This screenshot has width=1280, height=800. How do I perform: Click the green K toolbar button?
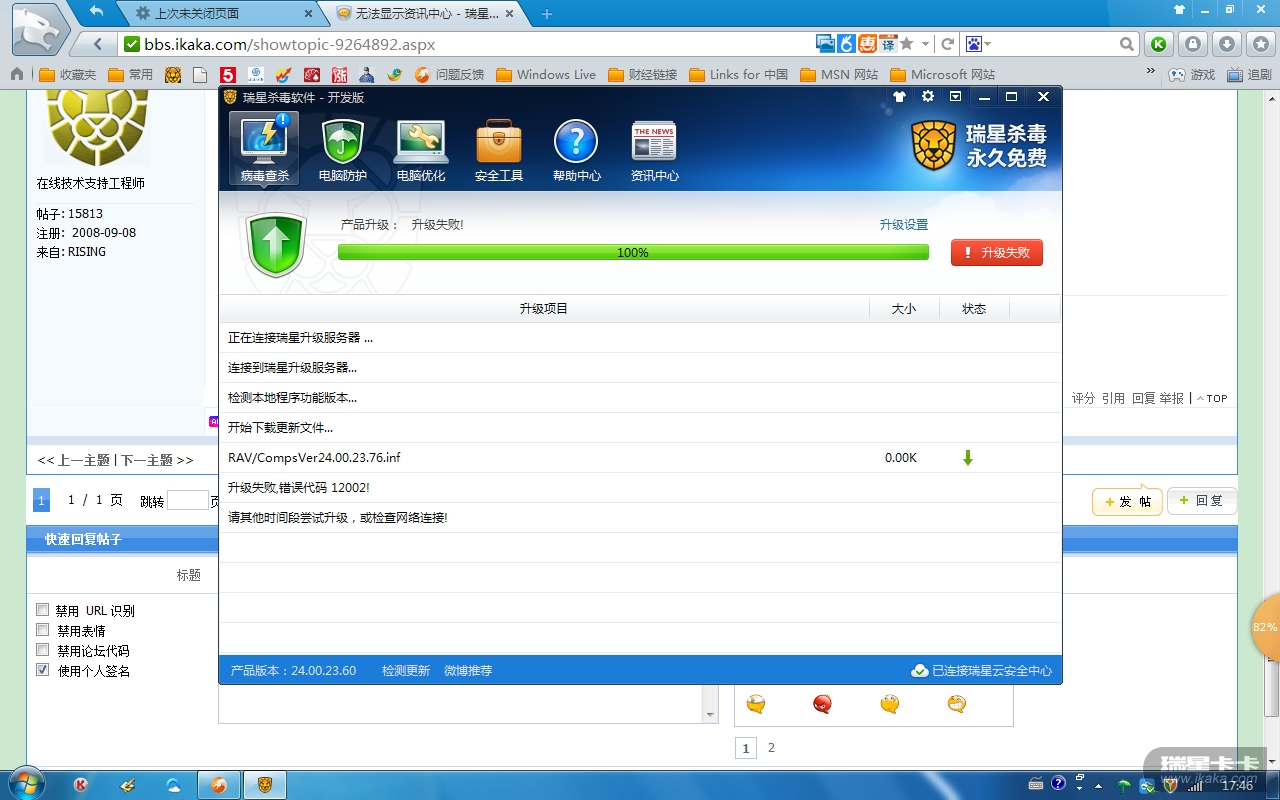click(x=1159, y=44)
